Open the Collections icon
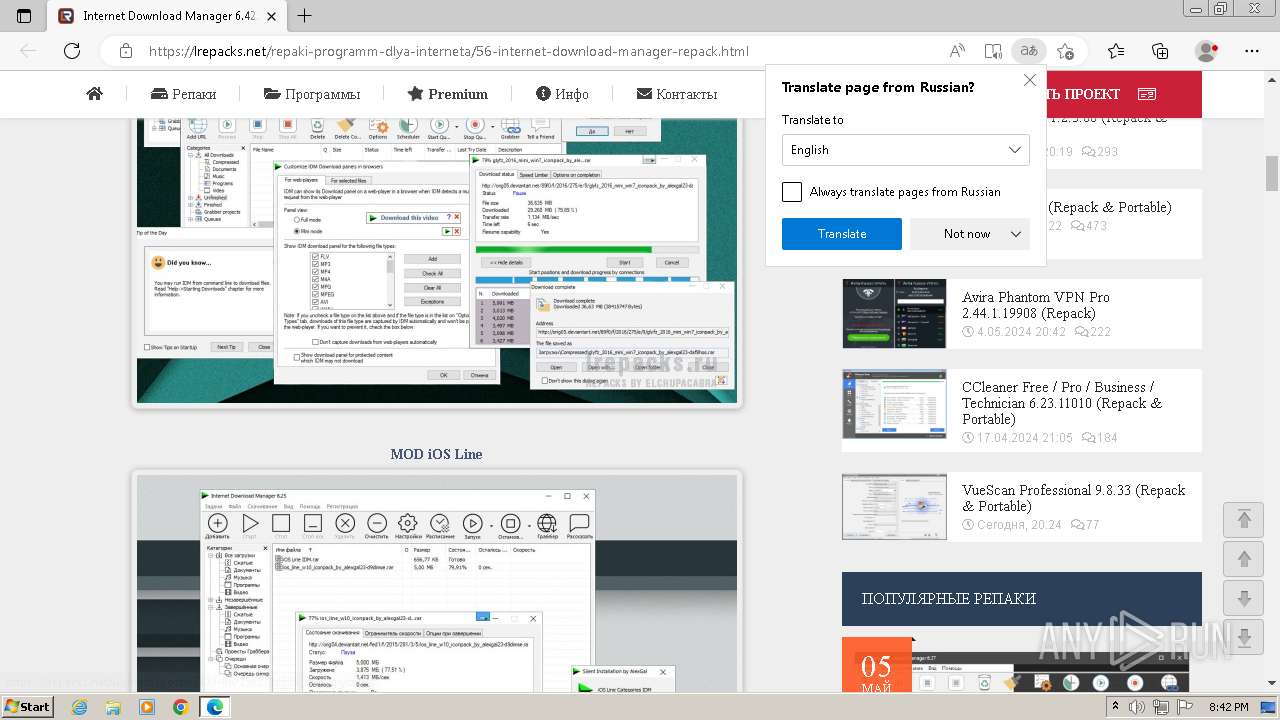The height and width of the screenshot is (720, 1280). pos(1160,51)
